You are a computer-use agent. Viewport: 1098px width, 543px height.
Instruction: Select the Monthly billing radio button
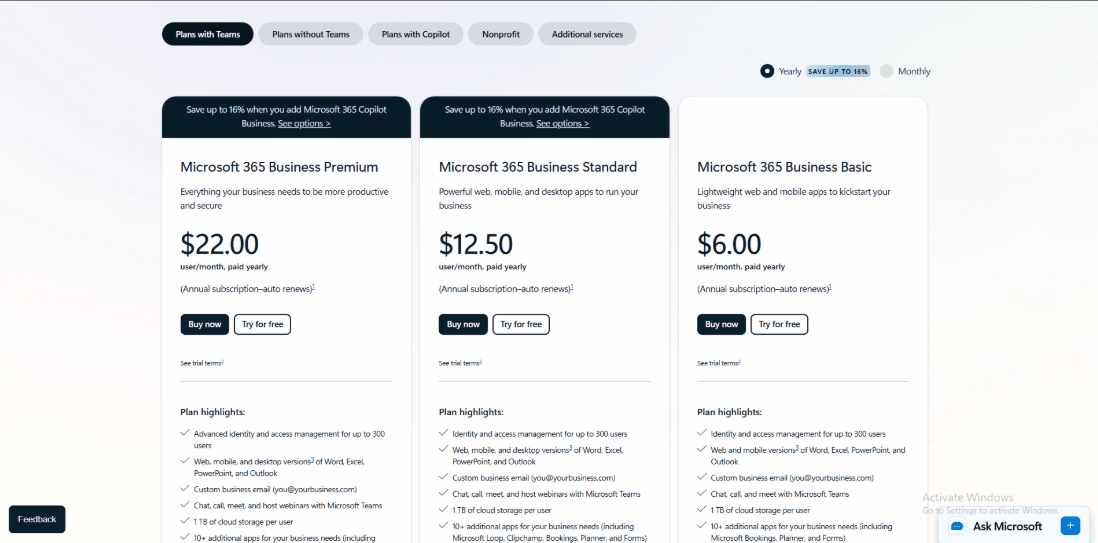[887, 71]
